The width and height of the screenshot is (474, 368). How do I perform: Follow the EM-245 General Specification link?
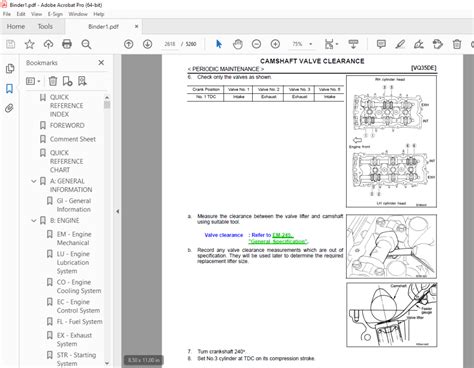click(x=278, y=238)
